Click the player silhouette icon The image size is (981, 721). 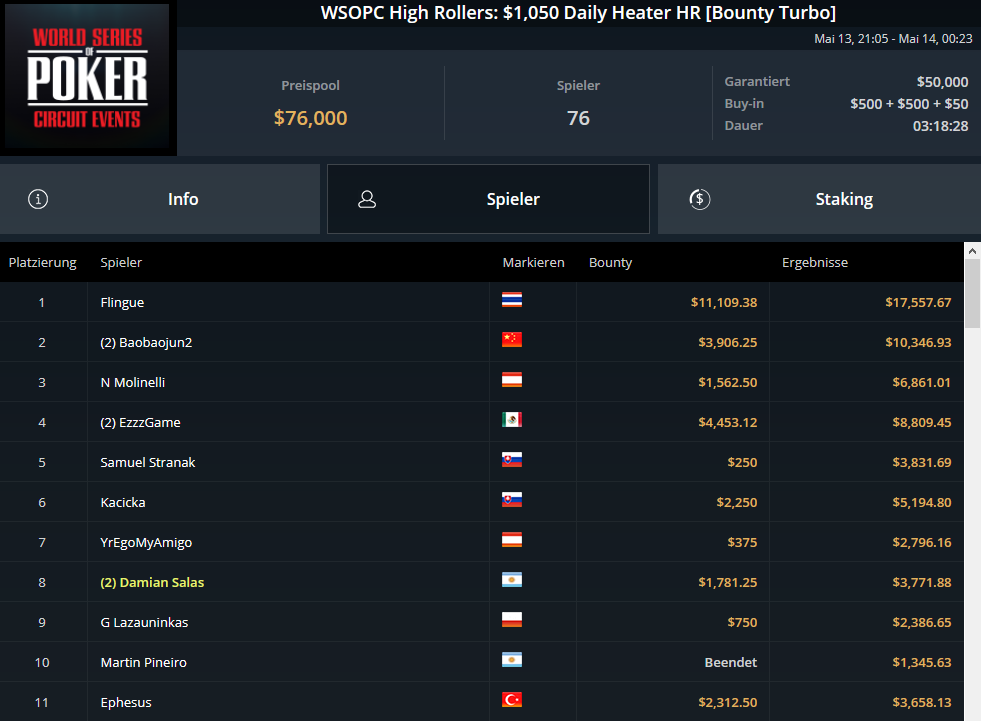tap(367, 199)
